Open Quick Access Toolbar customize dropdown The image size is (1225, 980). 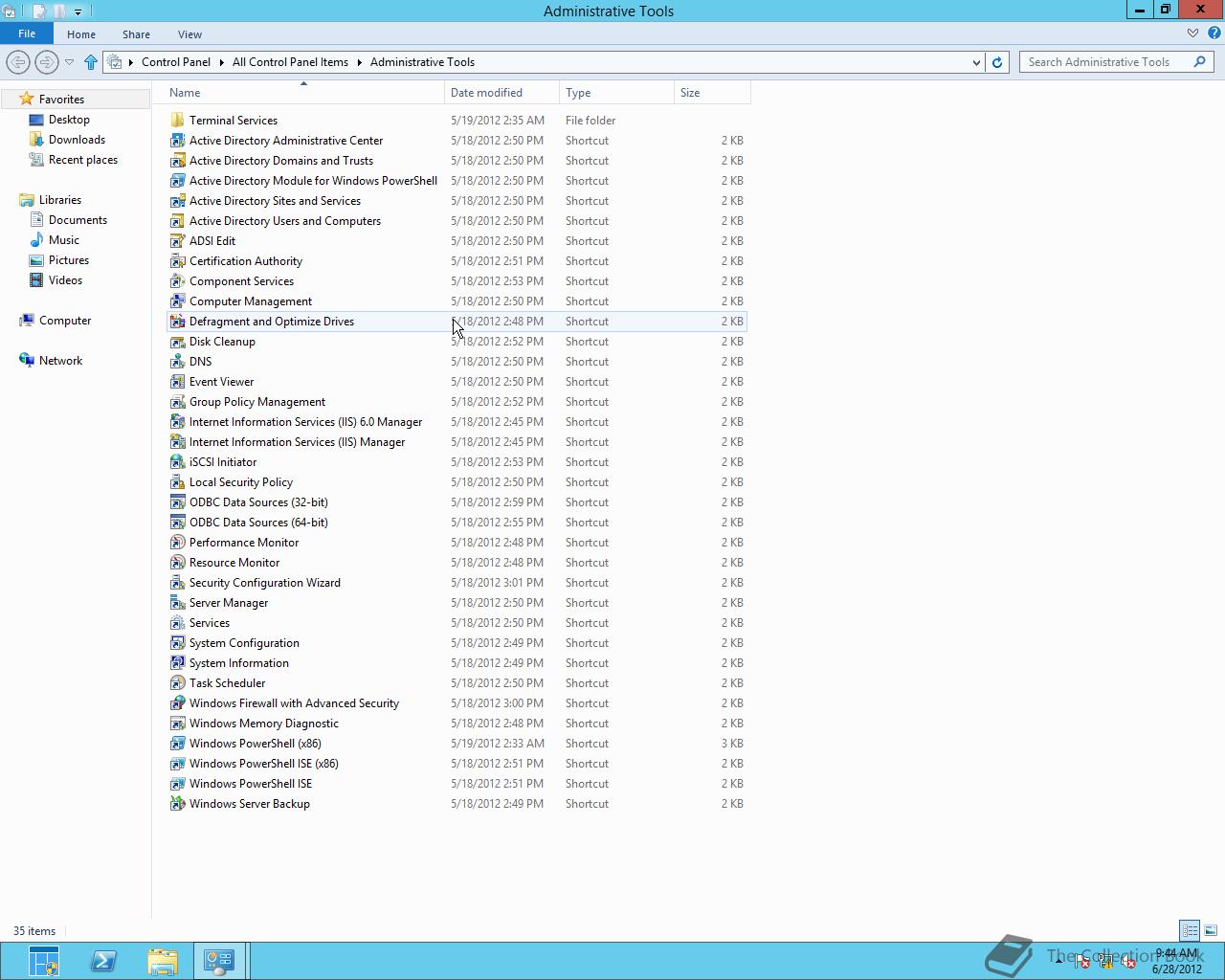tap(78, 11)
